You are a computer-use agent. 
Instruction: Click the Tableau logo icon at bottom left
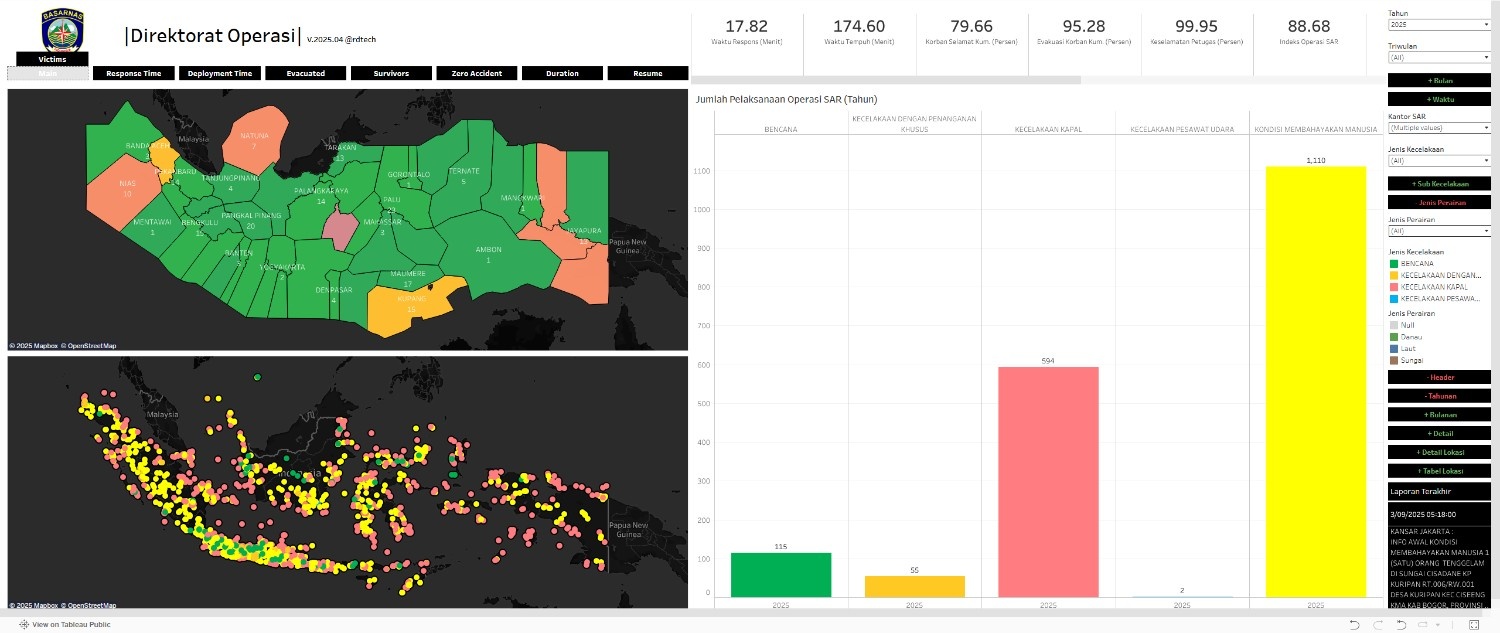23,624
